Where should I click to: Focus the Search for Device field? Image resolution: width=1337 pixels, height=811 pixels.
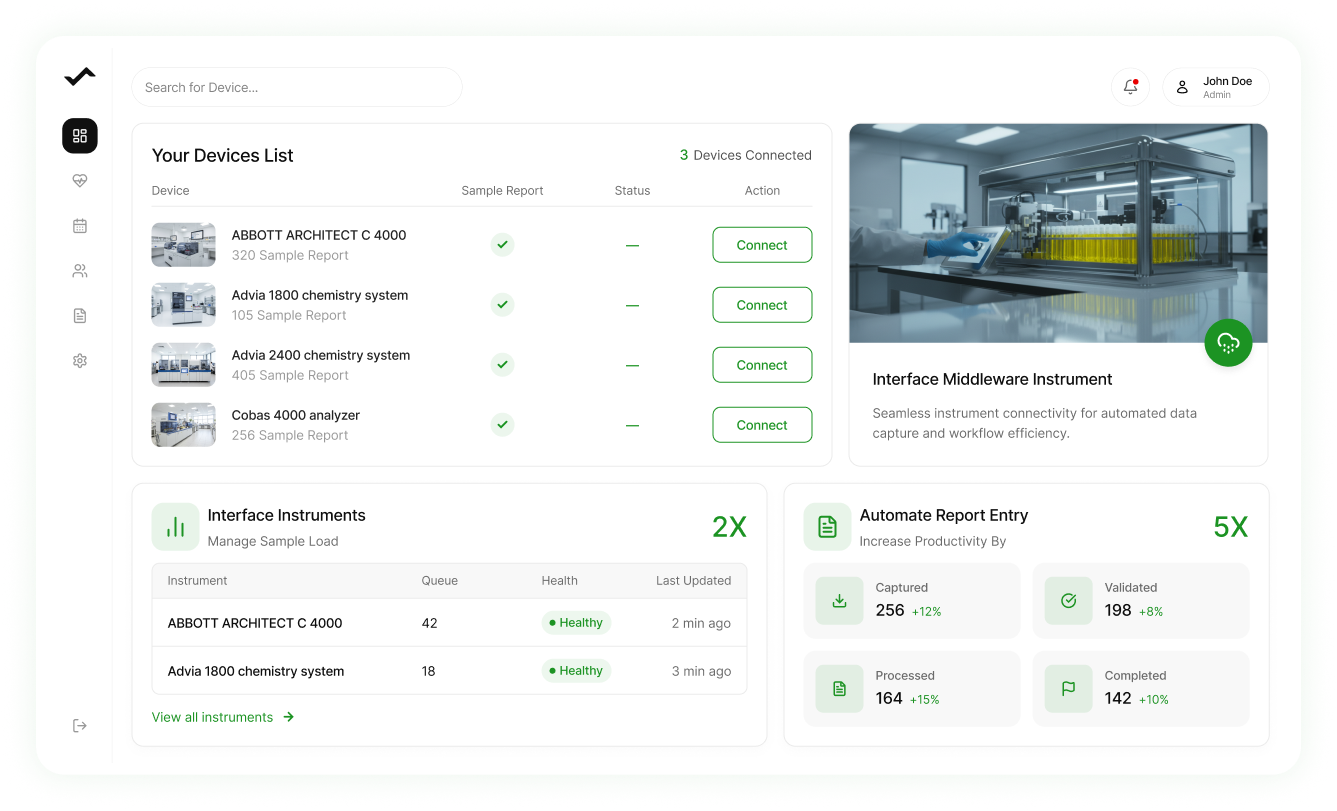coord(297,87)
